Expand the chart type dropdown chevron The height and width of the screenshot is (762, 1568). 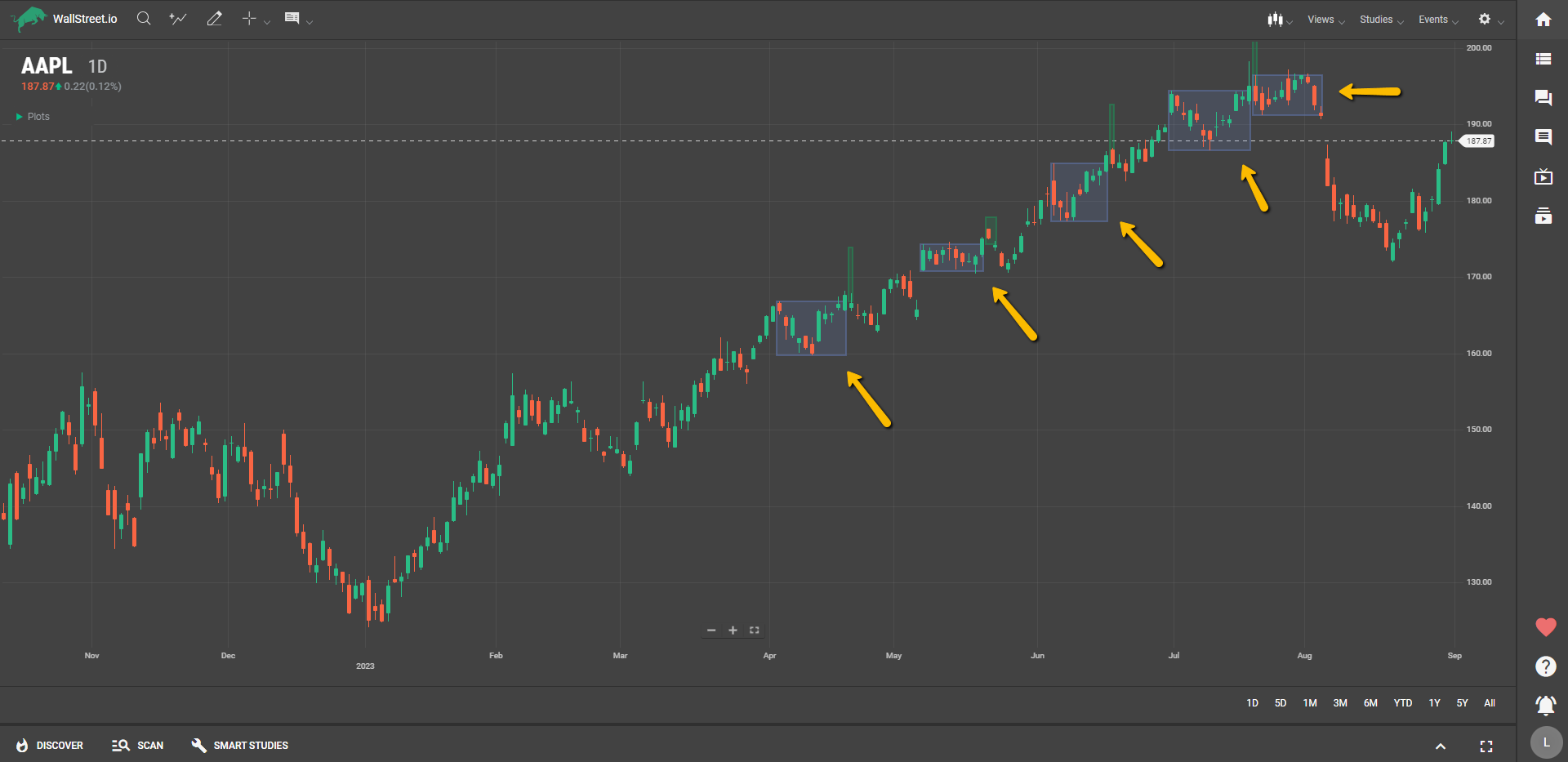click(1290, 22)
